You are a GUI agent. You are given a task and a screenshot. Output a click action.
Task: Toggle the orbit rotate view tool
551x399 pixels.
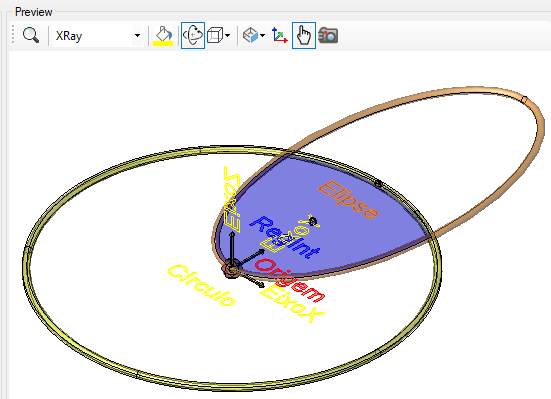point(193,35)
